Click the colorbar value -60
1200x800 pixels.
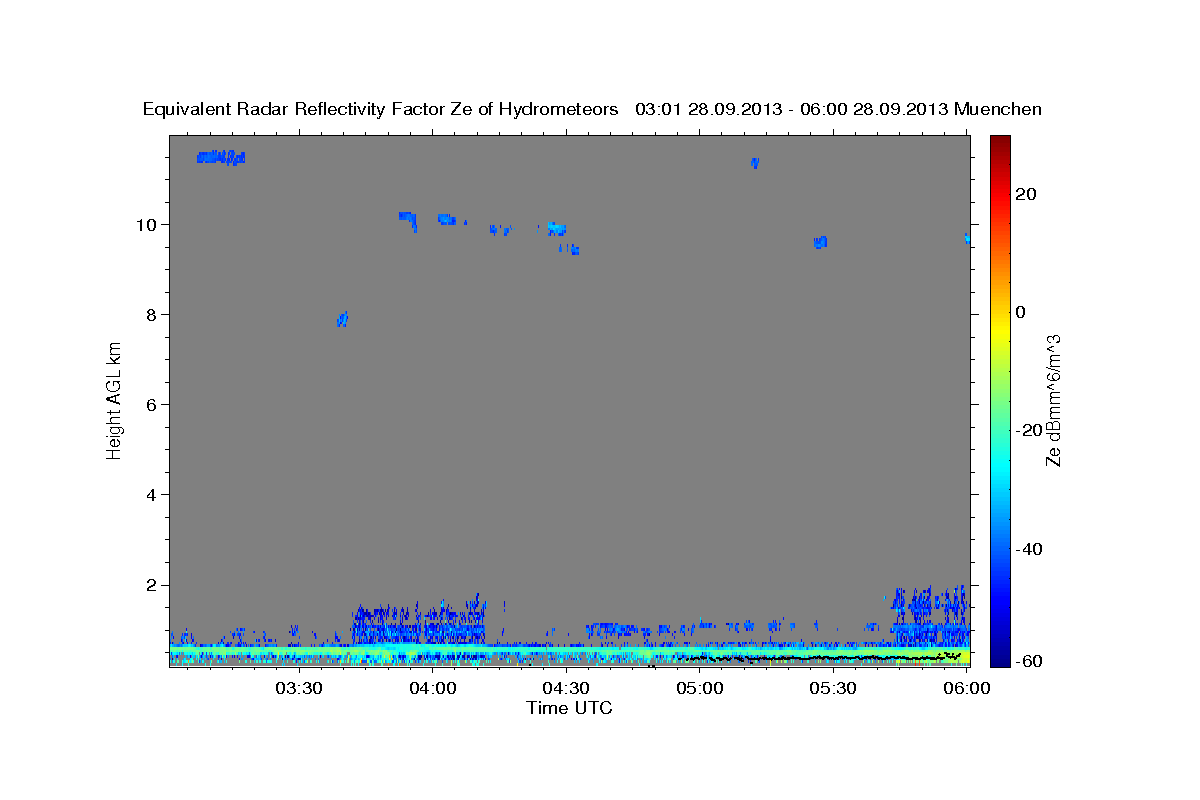click(x=1028, y=661)
